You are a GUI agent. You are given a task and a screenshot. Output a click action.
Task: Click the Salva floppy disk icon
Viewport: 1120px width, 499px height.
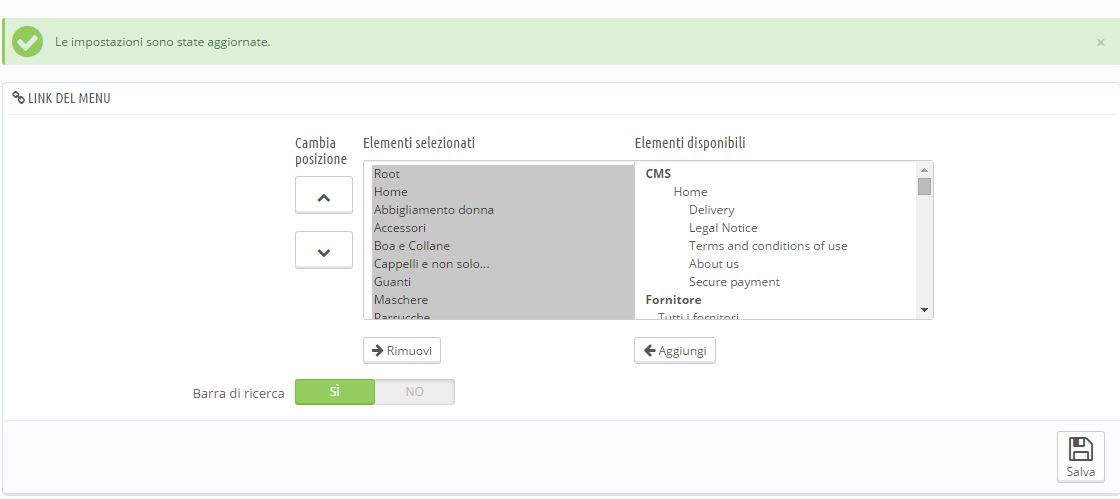(x=1080, y=450)
